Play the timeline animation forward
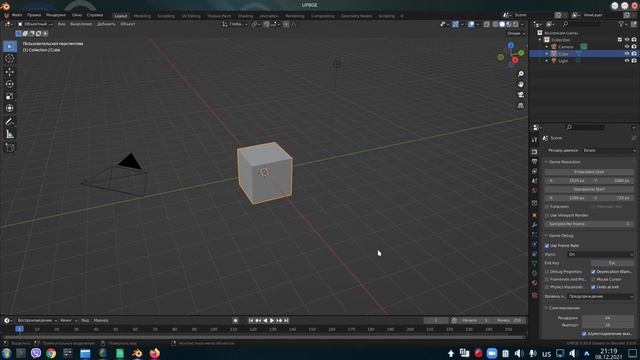The width and height of the screenshot is (640, 360). (272, 321)
